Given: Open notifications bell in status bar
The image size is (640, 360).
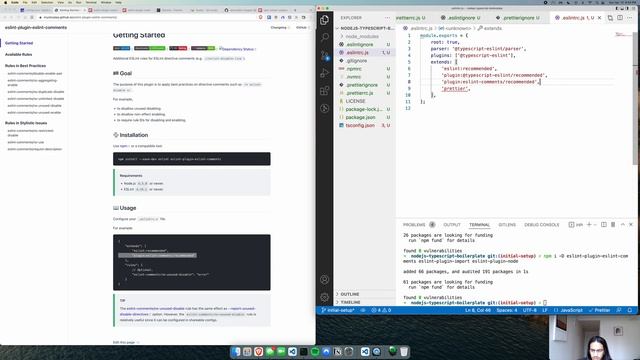Looking at the screenshot, I should tap(630, 310).
